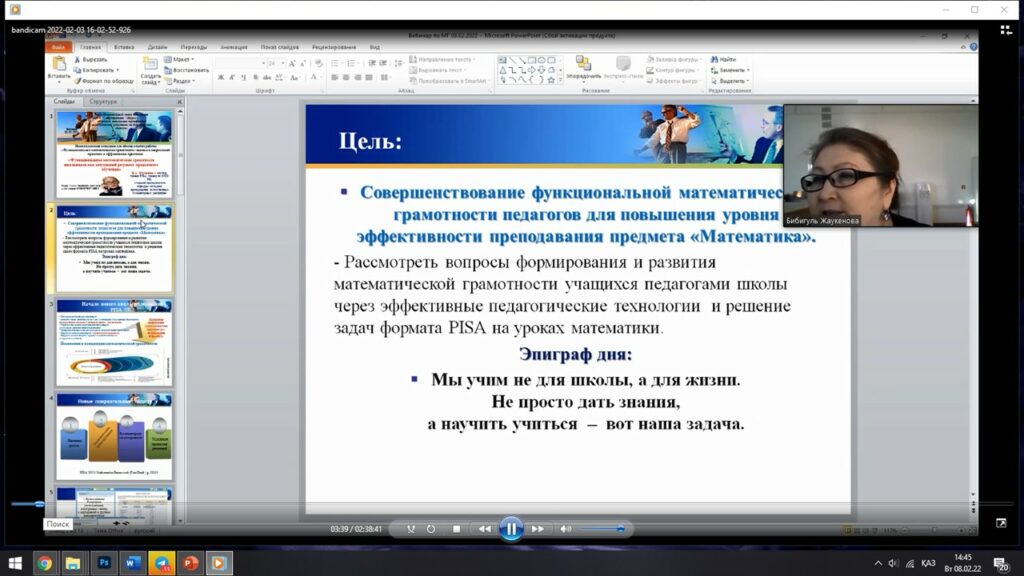Open Google Chrome from the taskbar
The width and height of the screenshot is (1024, 576).
pos(44,562)
